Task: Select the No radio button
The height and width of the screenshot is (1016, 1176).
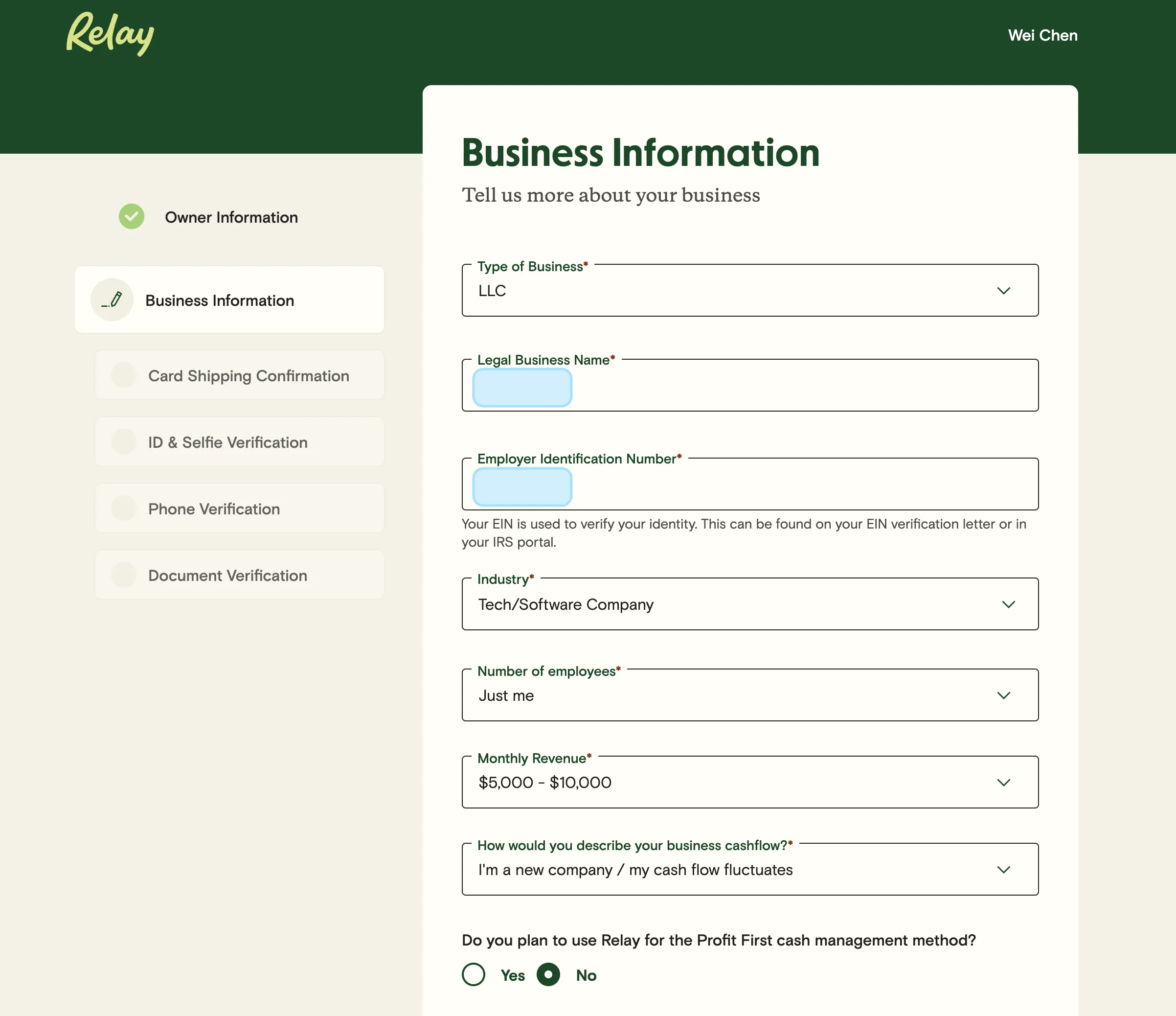Action: [548, 974]
